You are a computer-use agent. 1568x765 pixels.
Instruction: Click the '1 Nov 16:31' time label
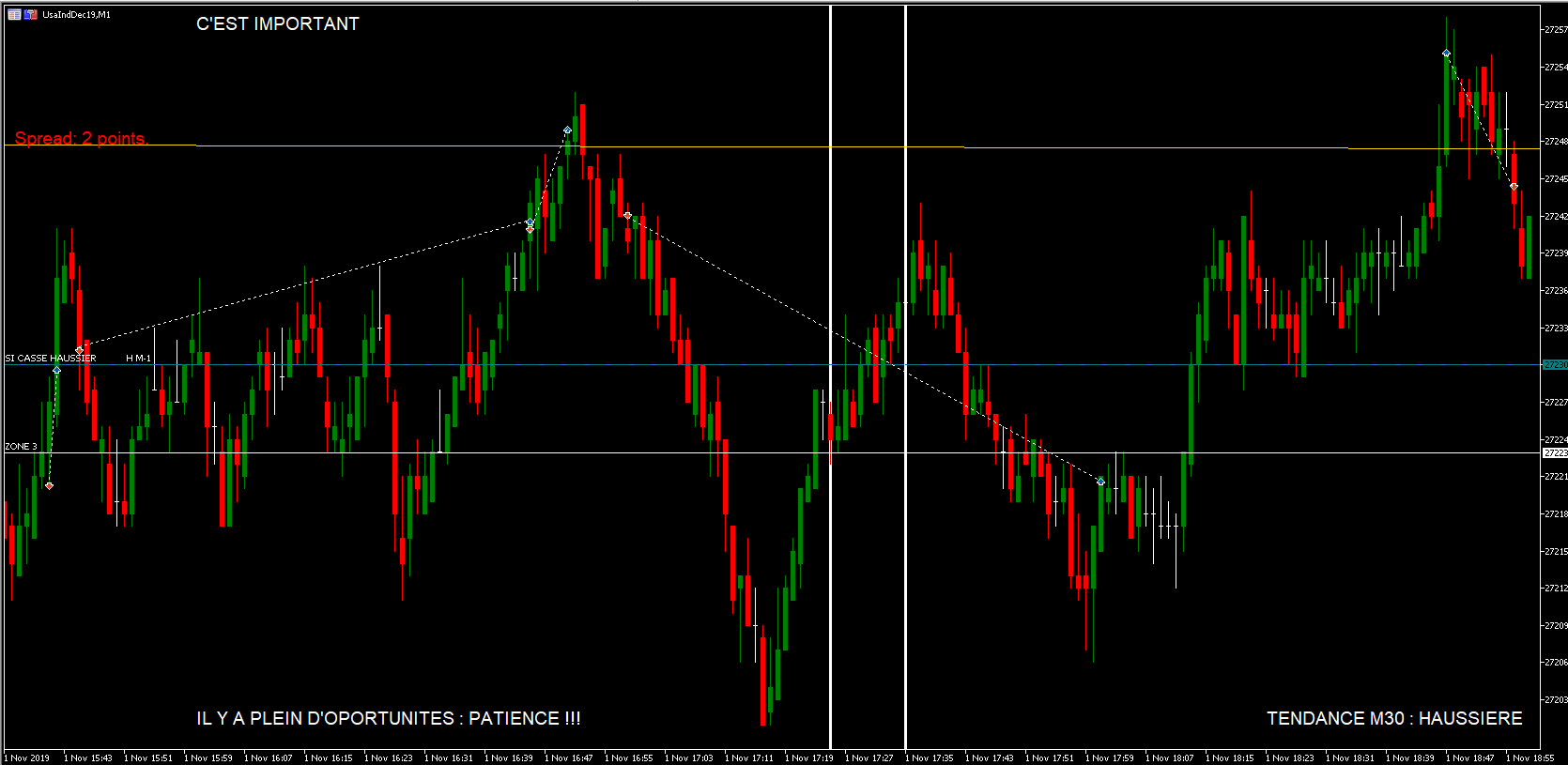click(449, 757)
